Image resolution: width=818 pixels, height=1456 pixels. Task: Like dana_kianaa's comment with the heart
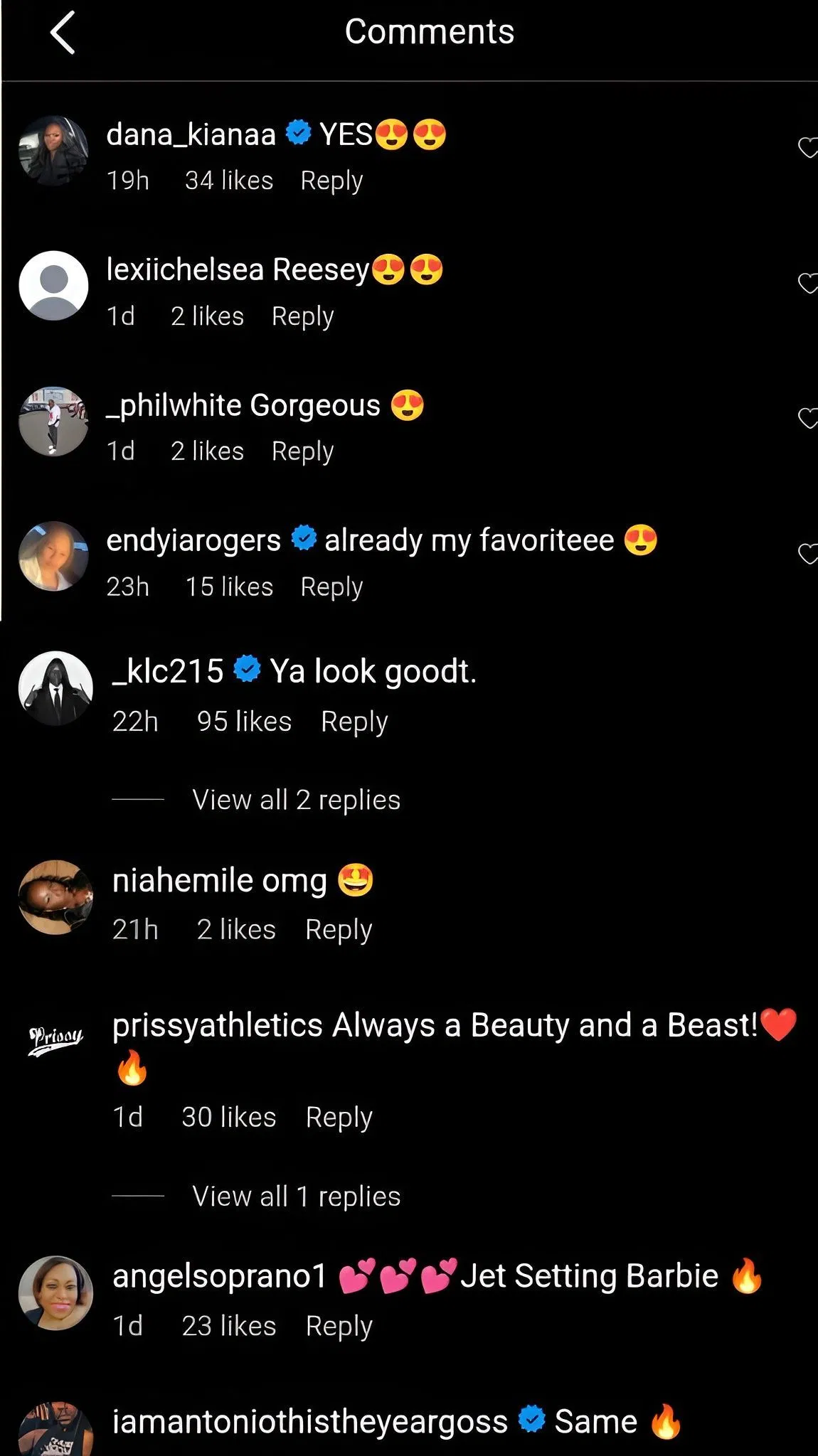pos(807,148)
